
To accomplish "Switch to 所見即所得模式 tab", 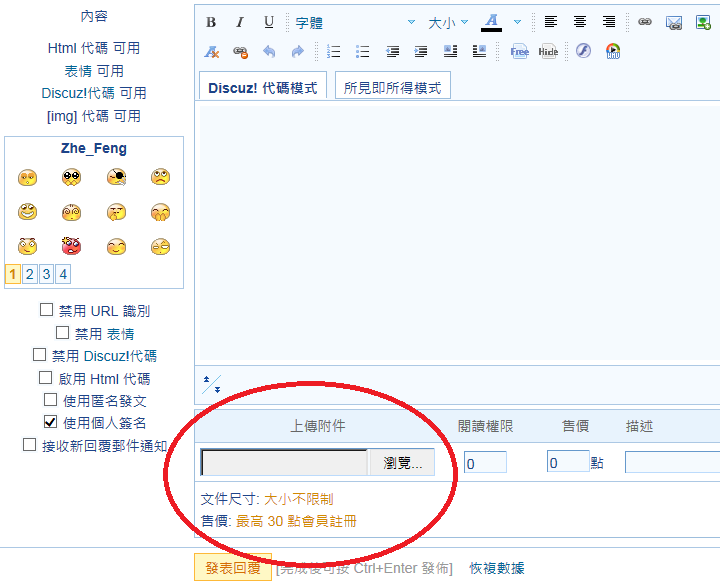I will pos(393,87).
